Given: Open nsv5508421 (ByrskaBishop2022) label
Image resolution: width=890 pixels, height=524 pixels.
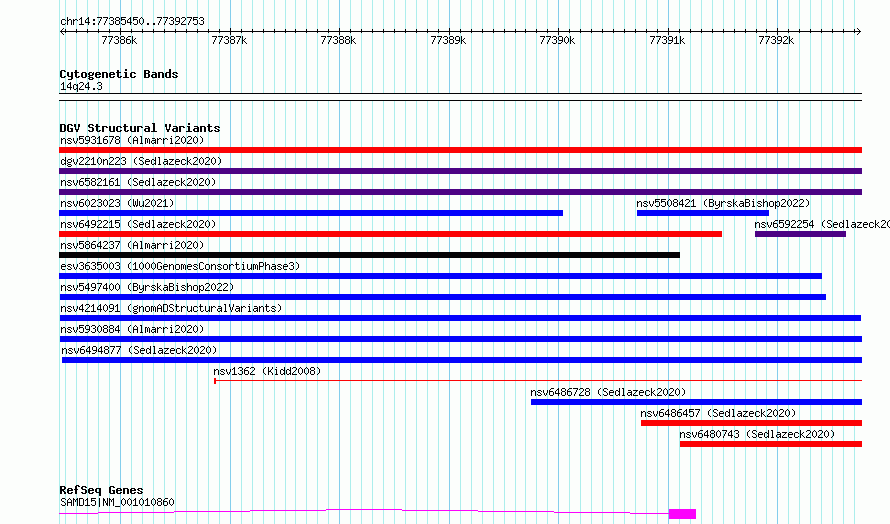Looking at the screenshot, I should [x=723, y=203].
